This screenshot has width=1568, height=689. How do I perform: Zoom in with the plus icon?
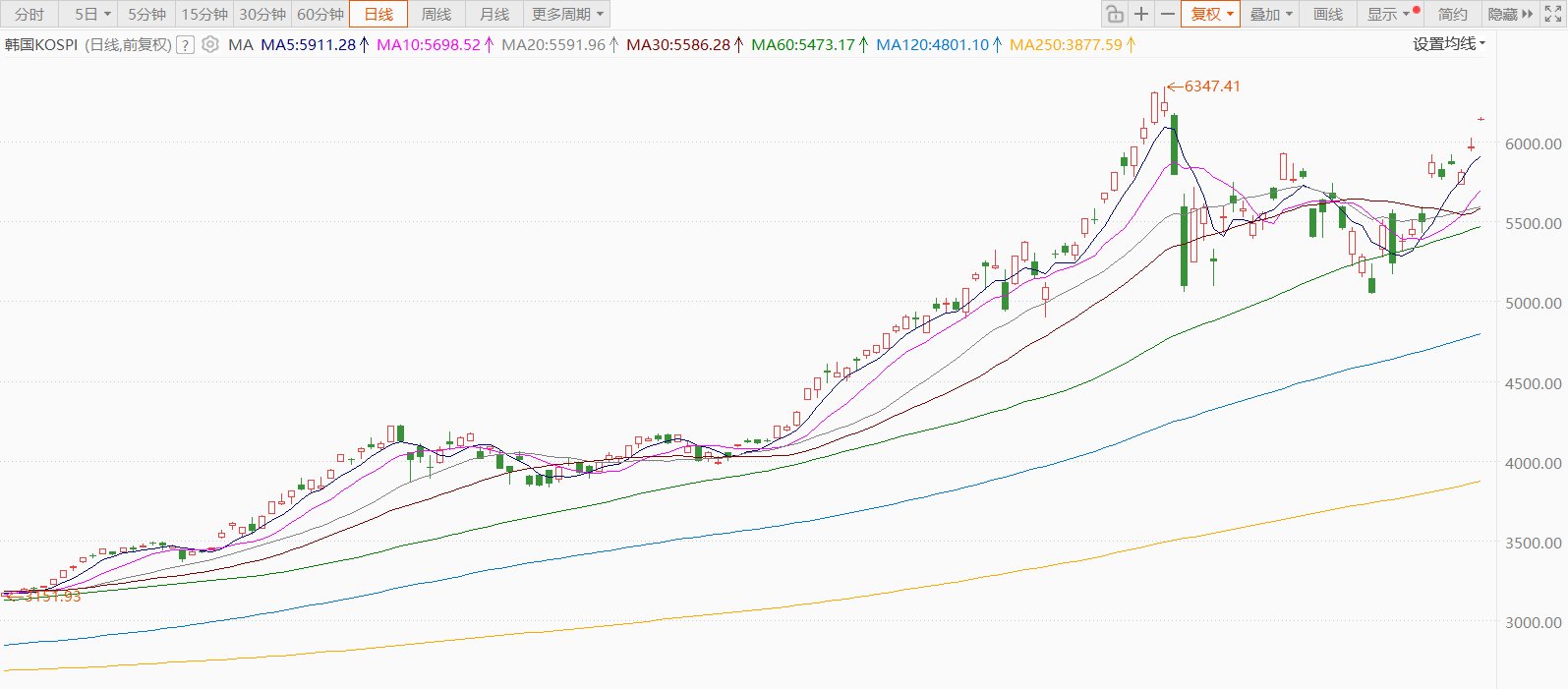(x=1140, y=14)
